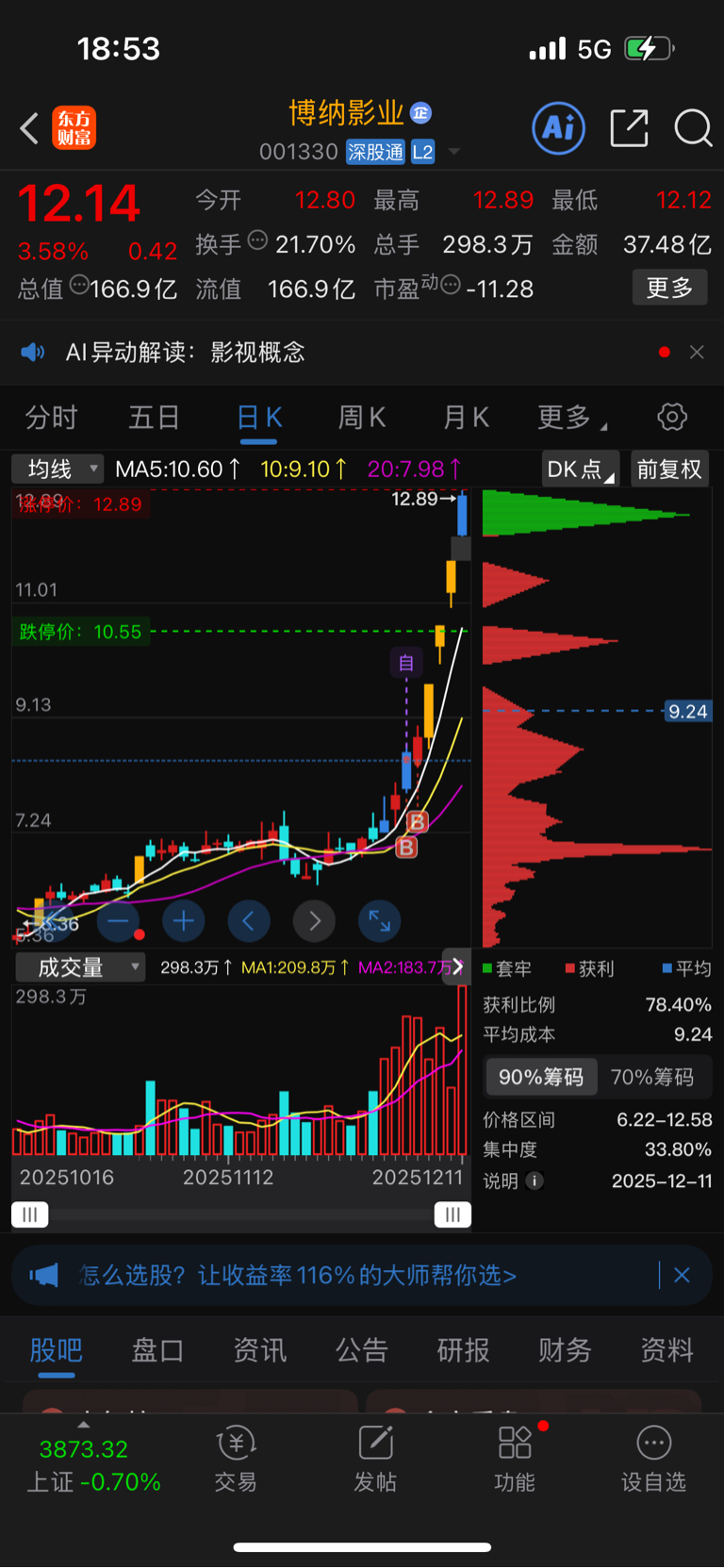Grab the left range slider handle
Viewport: 724px width, 1568px height.
click(30, 1214)
